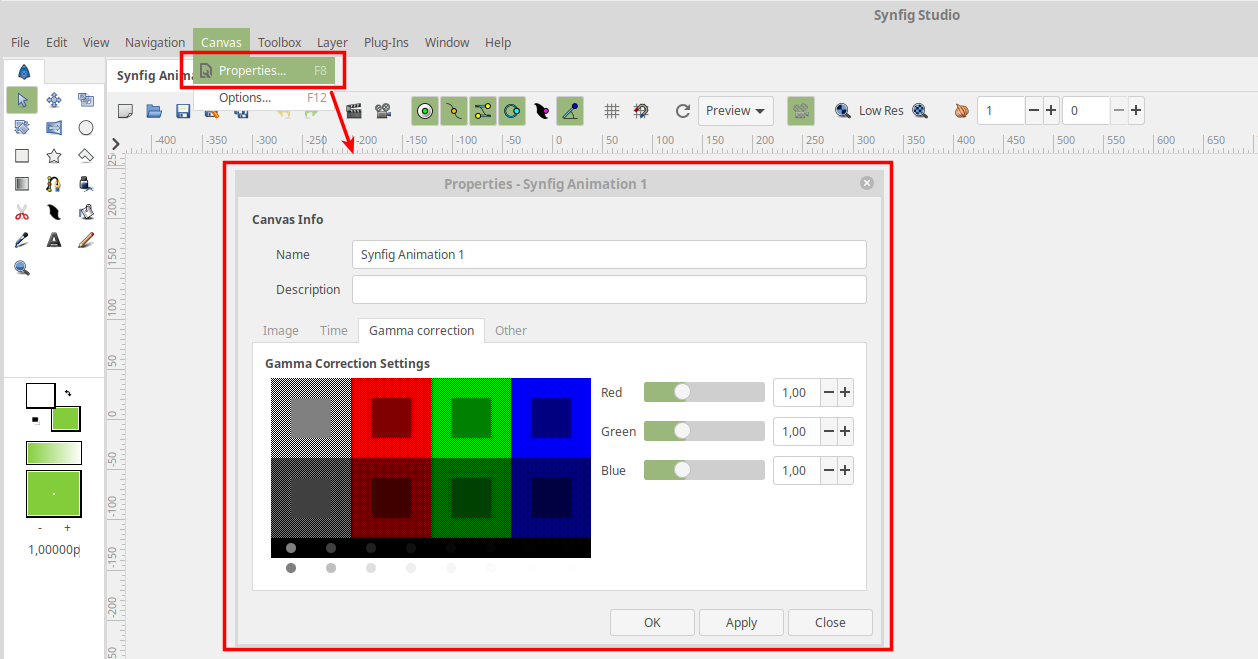1258x659 pixels.
Task: Open the File menu
Action: click(x=20, y=42)
